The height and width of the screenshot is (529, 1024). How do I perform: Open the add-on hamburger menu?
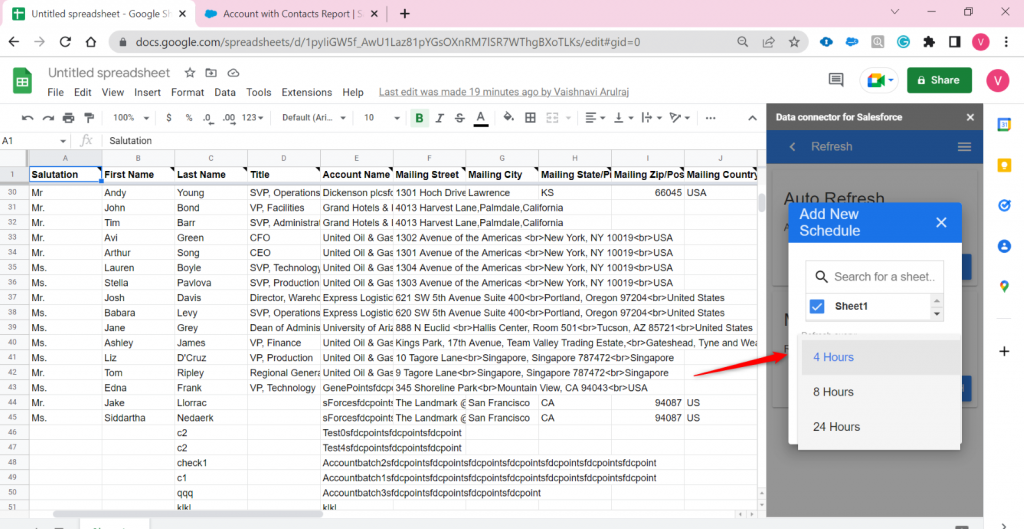pyautogui.click(x=964, y=147)
